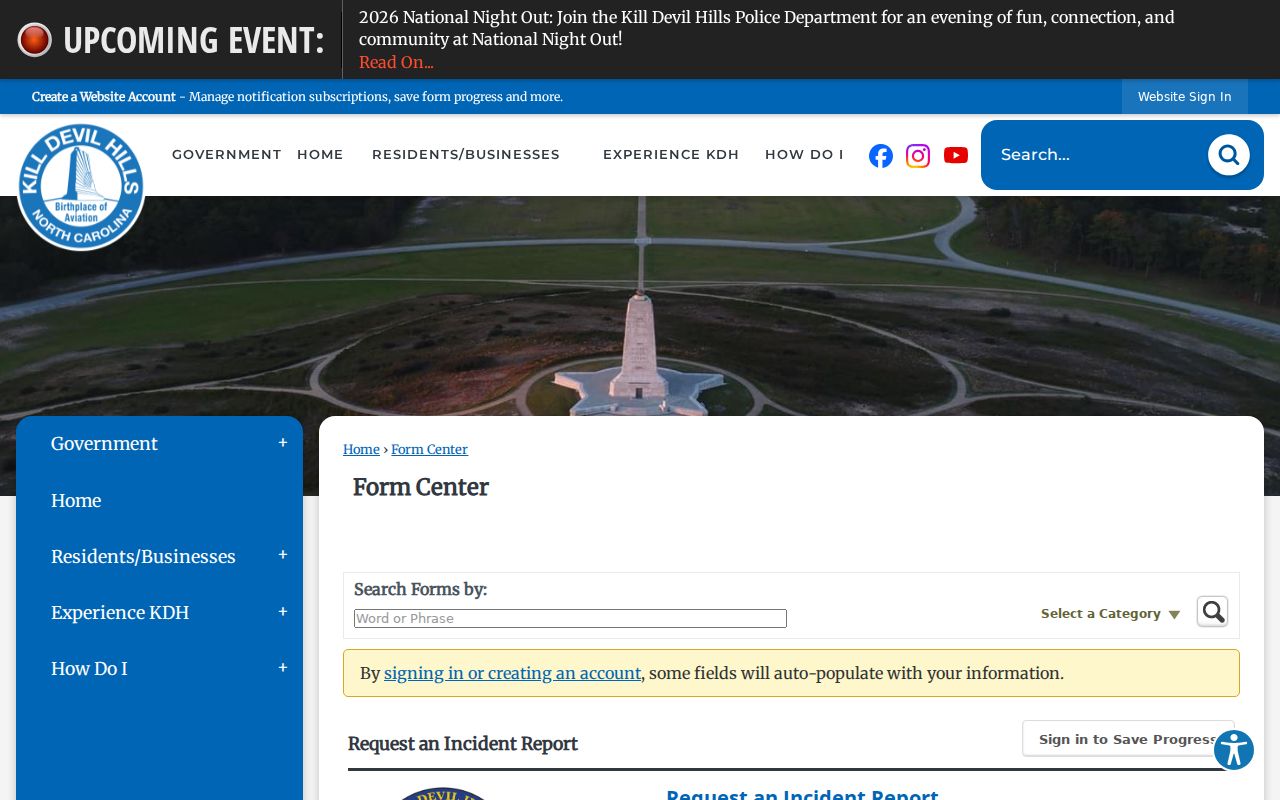Click the Home breadcrumb link
The width and height of the screenshot is (1280, 800).
(x=361, y=450)
